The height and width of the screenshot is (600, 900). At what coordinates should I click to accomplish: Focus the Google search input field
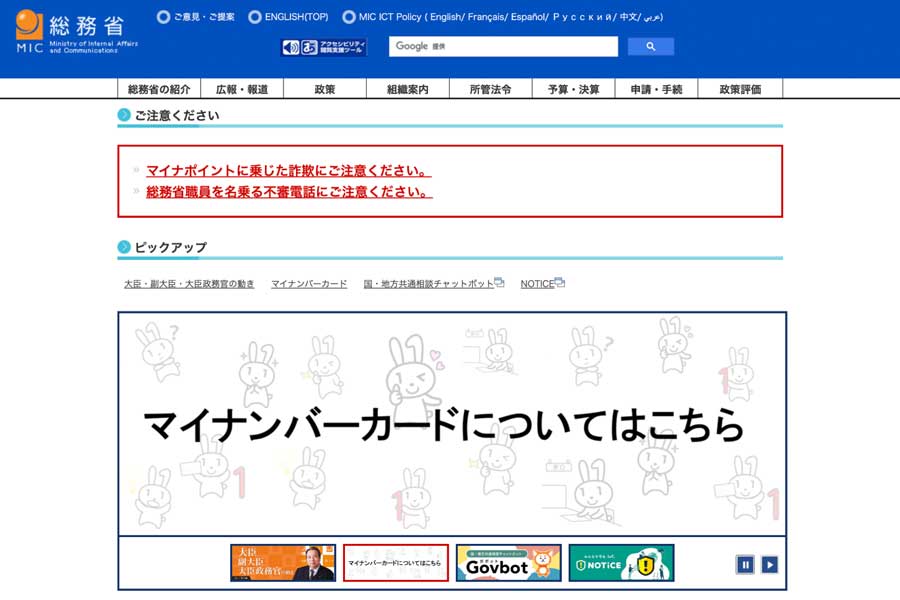tap(503, 47)
